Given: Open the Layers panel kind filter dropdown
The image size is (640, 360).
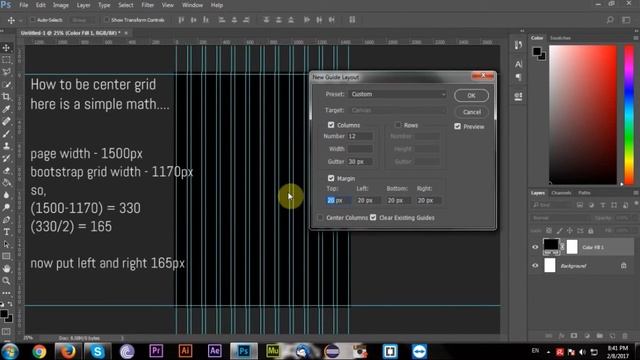Looking at the screenshot, I should (x=551, y=205).
